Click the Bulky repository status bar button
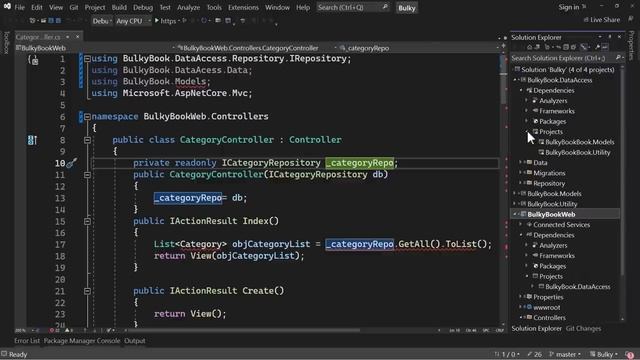 point(604,354)
